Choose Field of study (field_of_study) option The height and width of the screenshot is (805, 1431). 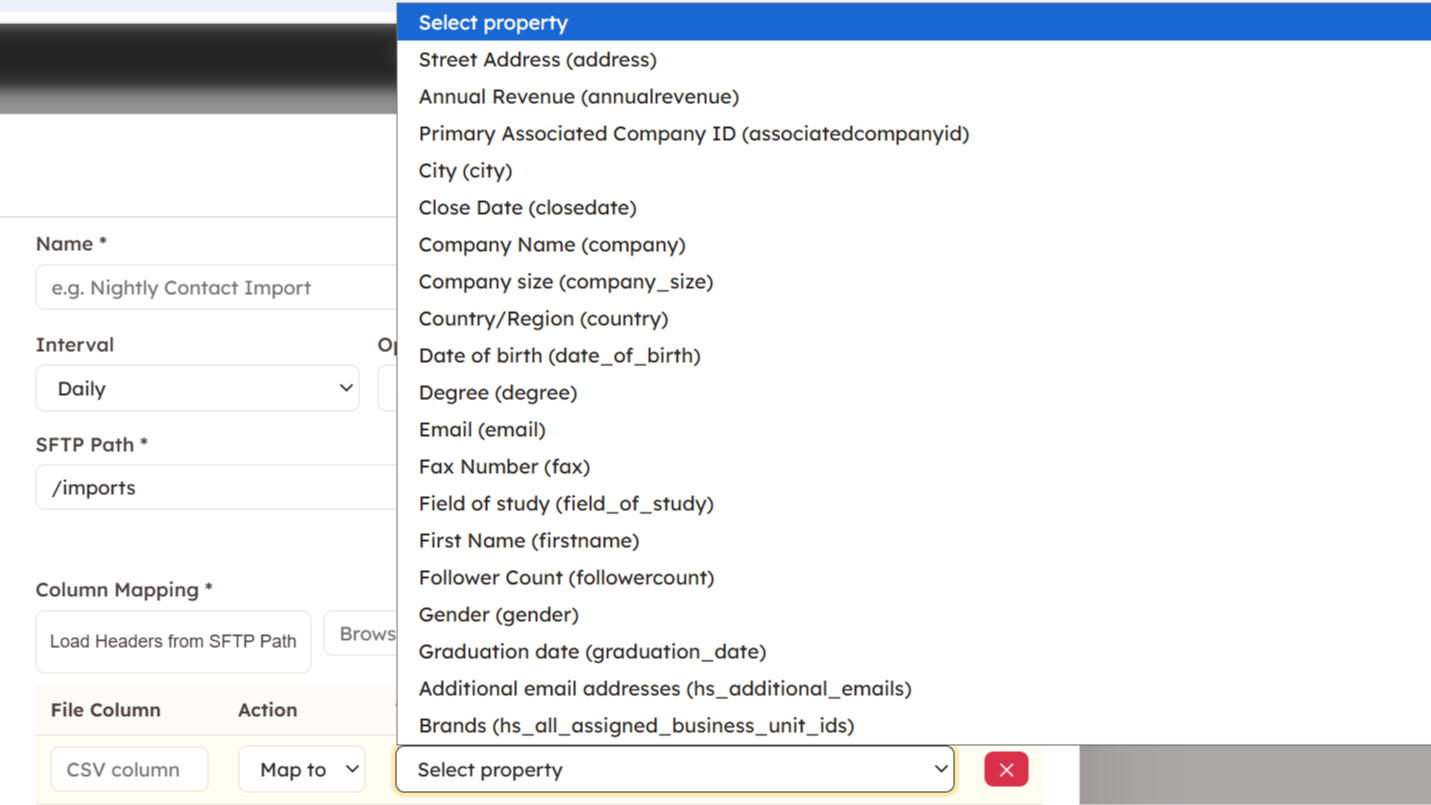(x=914, y=503)
